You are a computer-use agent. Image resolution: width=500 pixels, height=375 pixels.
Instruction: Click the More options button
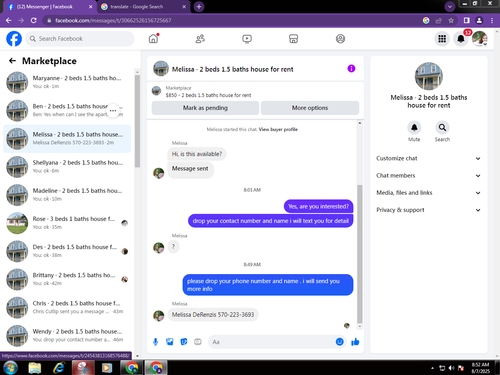[310, 108]
